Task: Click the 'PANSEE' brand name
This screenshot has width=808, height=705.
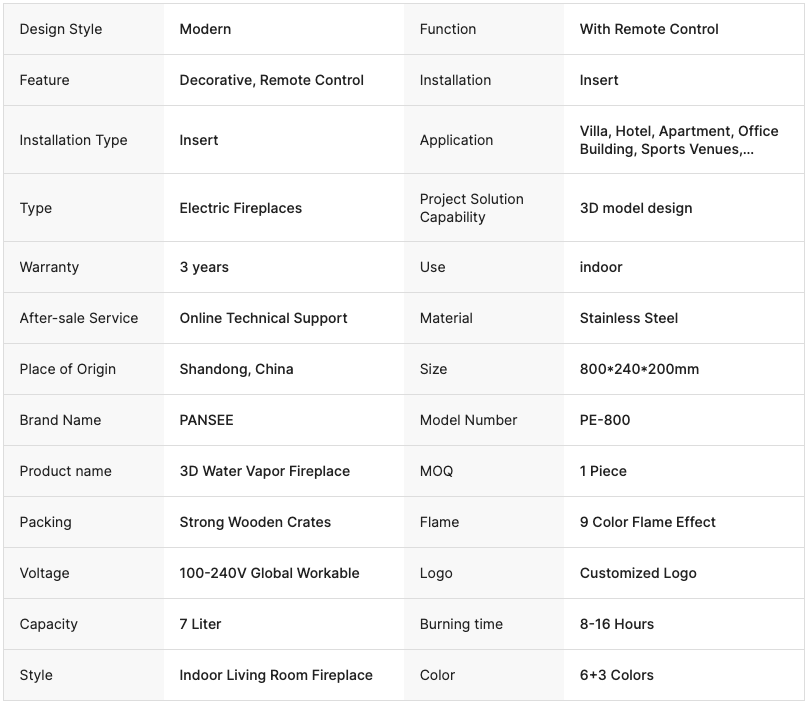Action: [x=206, y=420]
